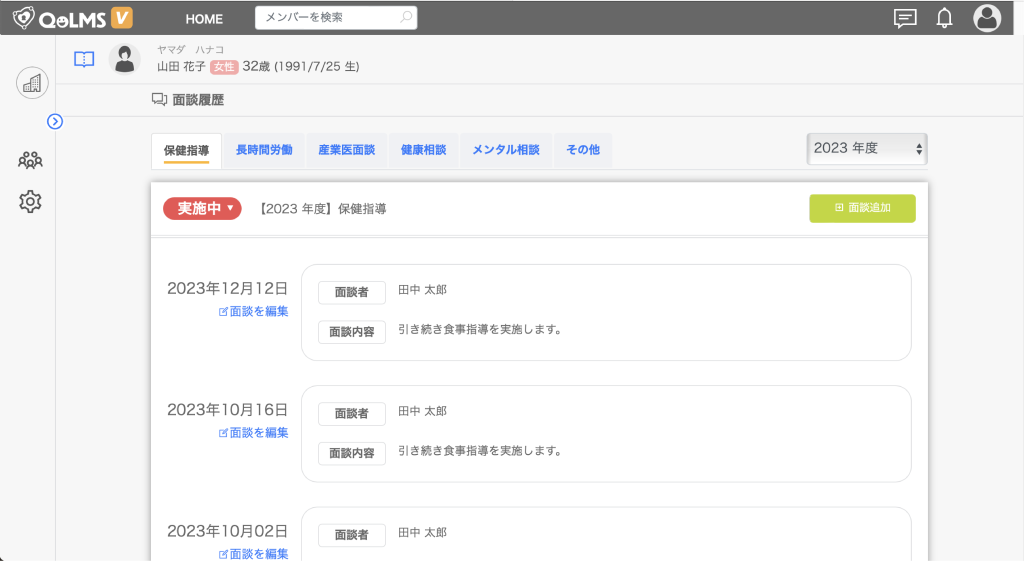The width and height of the screenshot is (1024, 561).
Task: Open the 2023 年度 year dropdown
Action: [x=867, y=148]
